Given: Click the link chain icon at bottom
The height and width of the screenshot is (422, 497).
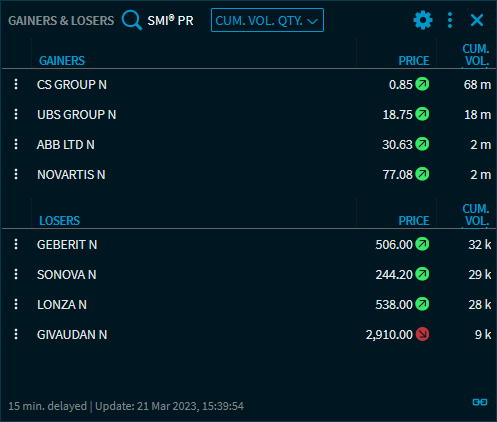Looking at the screenshot, I should pos(480,402).
